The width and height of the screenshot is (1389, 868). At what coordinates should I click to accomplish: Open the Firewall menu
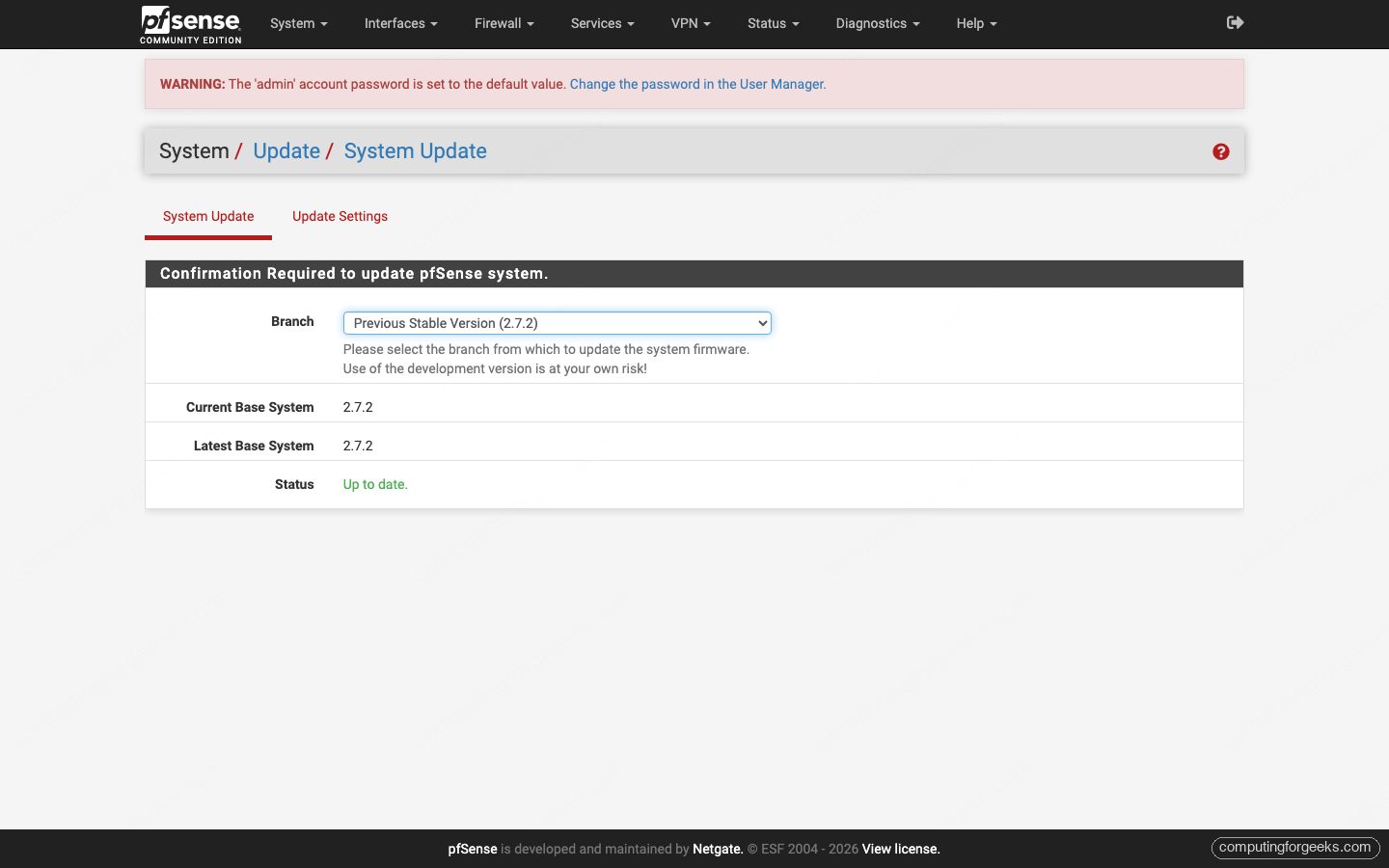coord(504,23)
